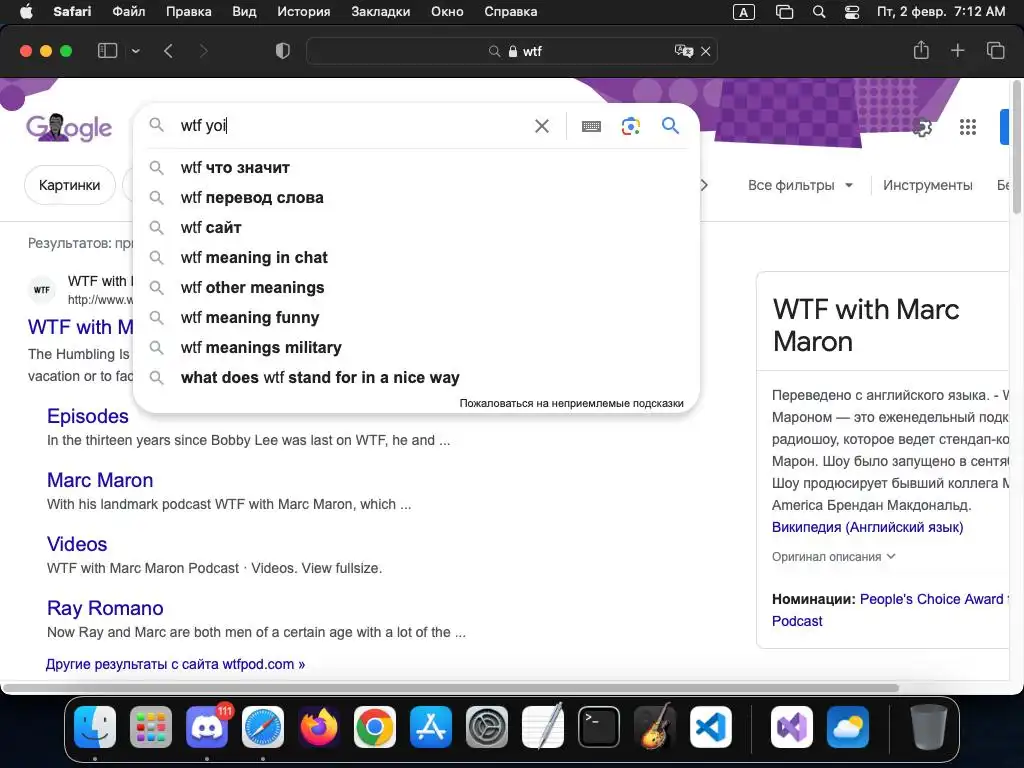Open the История menu
The height and width of the screenshot is (768, 1024).
click(304, 12)
